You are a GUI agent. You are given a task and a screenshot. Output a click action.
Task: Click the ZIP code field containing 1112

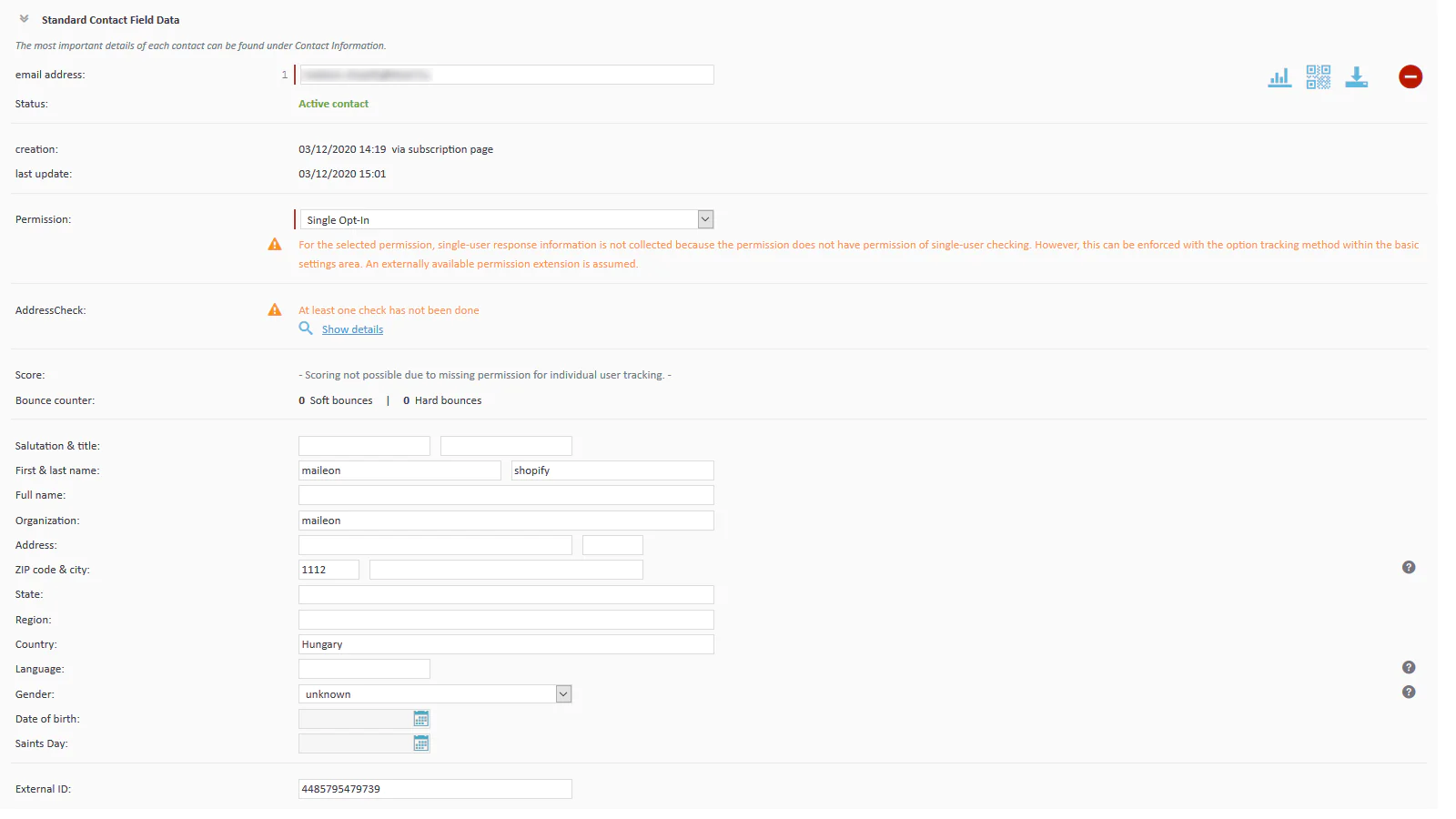[329, 570]
